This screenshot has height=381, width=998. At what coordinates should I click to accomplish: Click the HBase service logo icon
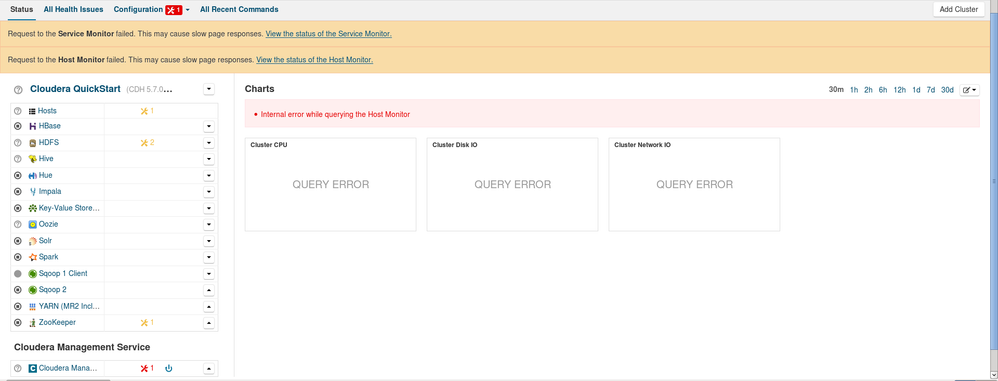click(x=32, y=126)
